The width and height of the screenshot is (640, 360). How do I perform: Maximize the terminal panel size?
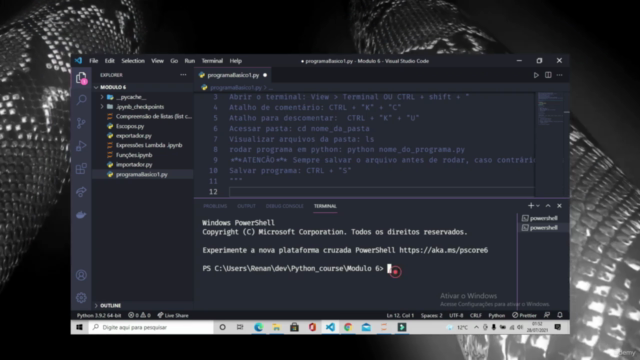(548, 206)
